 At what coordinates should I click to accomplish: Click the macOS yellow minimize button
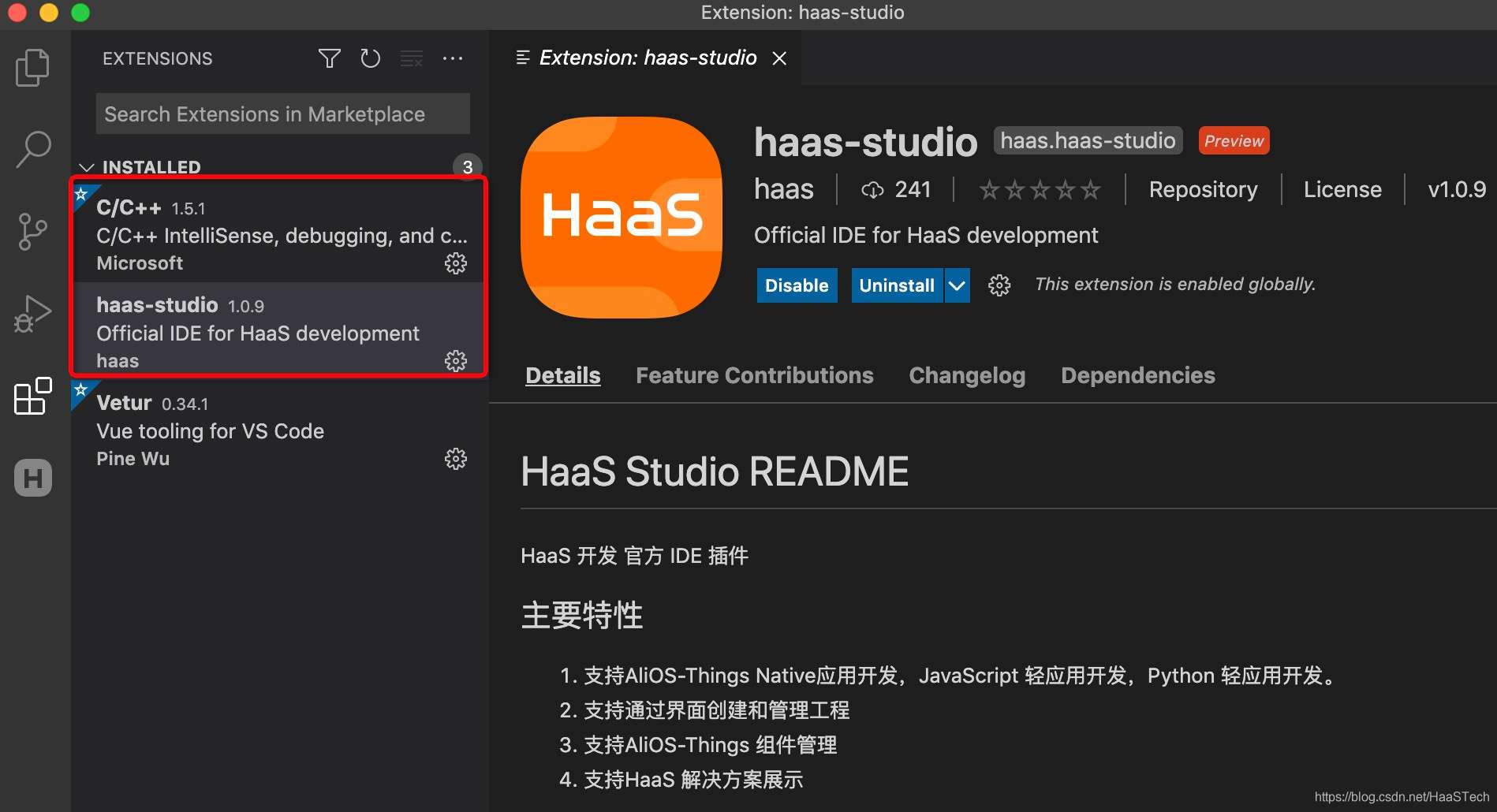click(x=49, y=13)
